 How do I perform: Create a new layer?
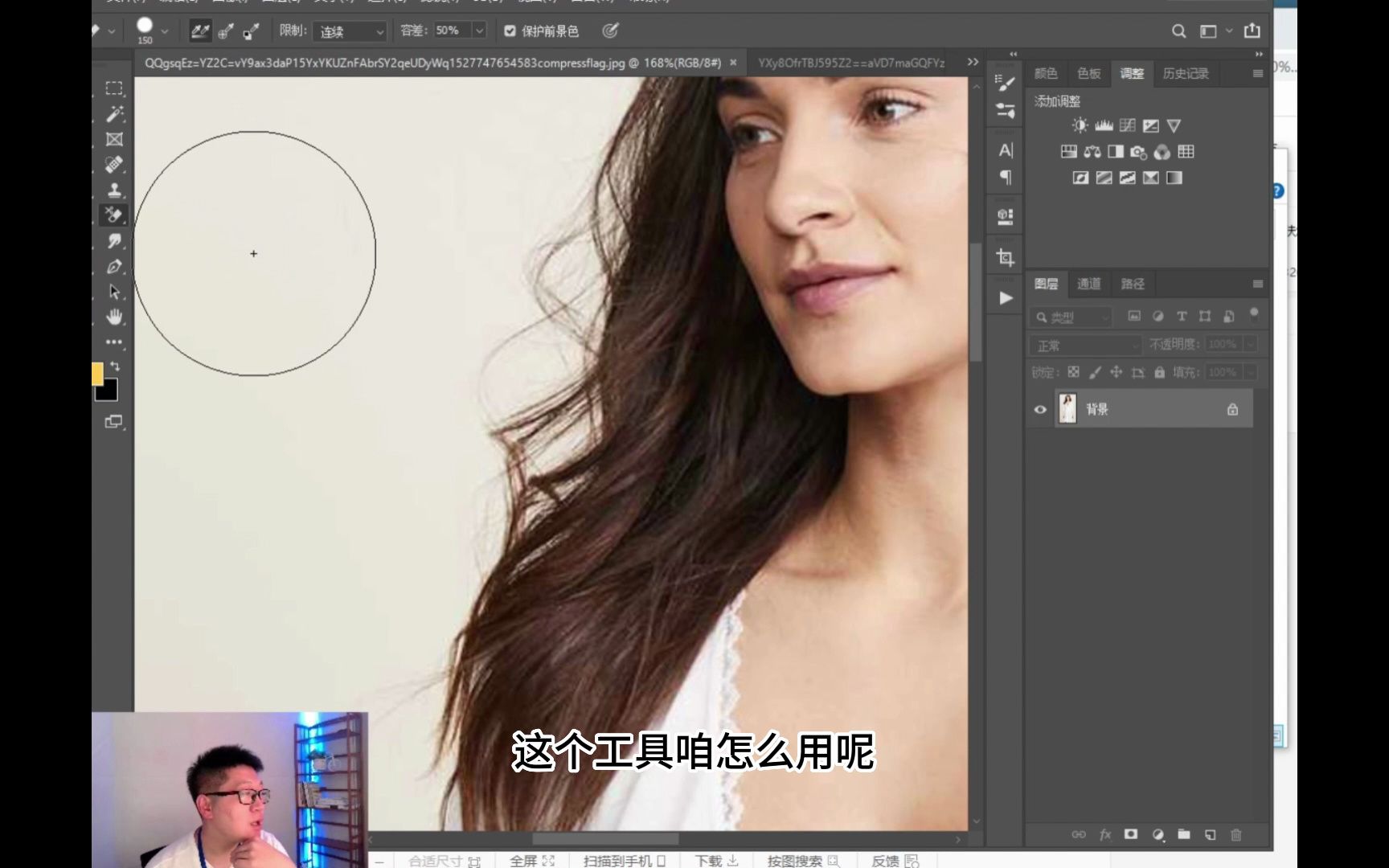point(1210,835)
